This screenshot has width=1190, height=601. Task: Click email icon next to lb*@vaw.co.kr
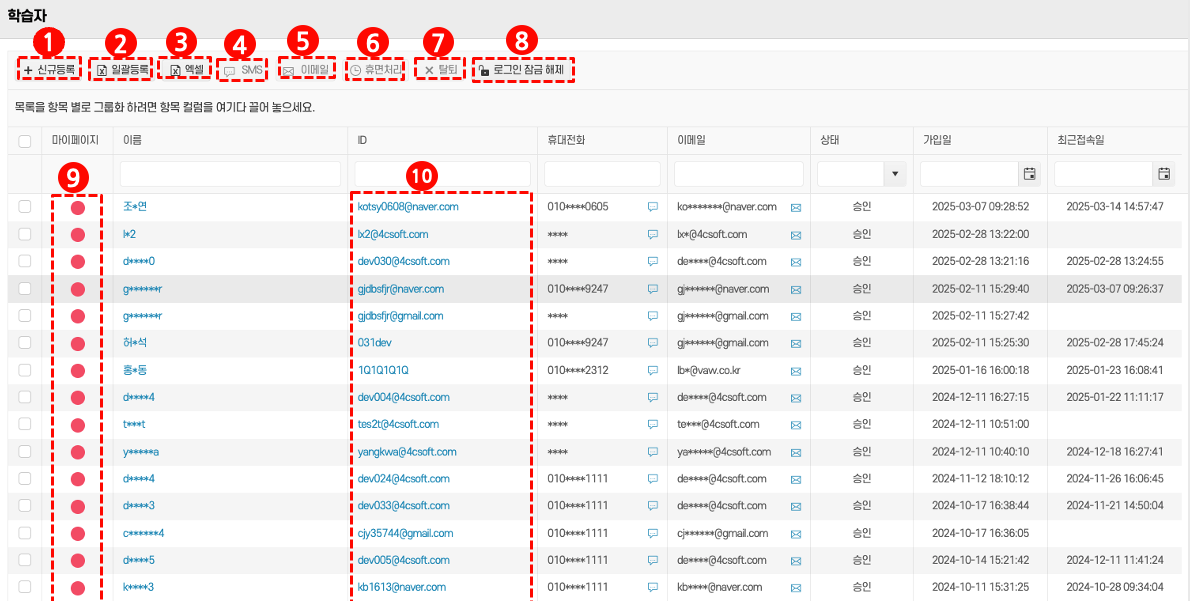click(796, 370)
